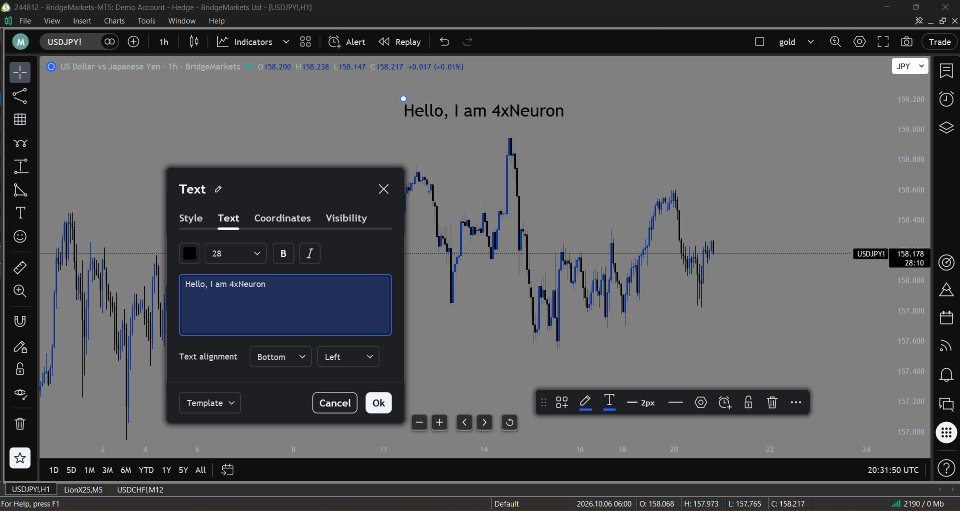Toggle stay in drawing mode
The height and width of the screenshot is (511, 960).
pos(20,346)
